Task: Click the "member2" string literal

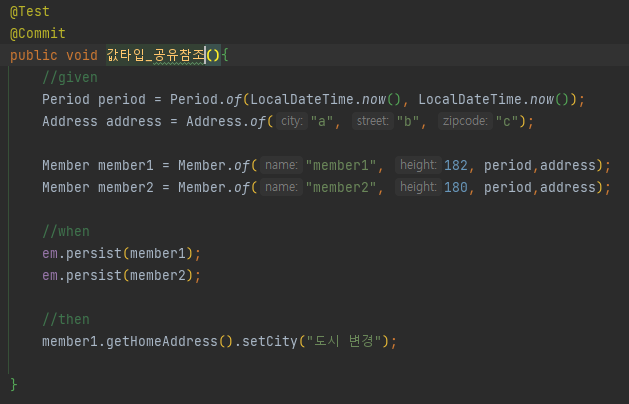Action: 341,188
